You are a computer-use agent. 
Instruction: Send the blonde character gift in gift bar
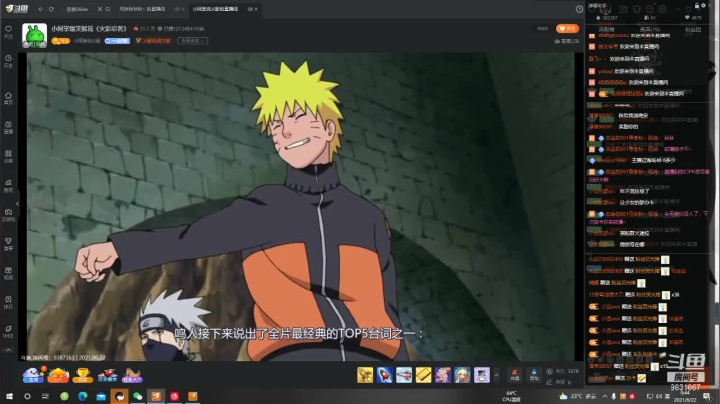(x=462, y=375)
